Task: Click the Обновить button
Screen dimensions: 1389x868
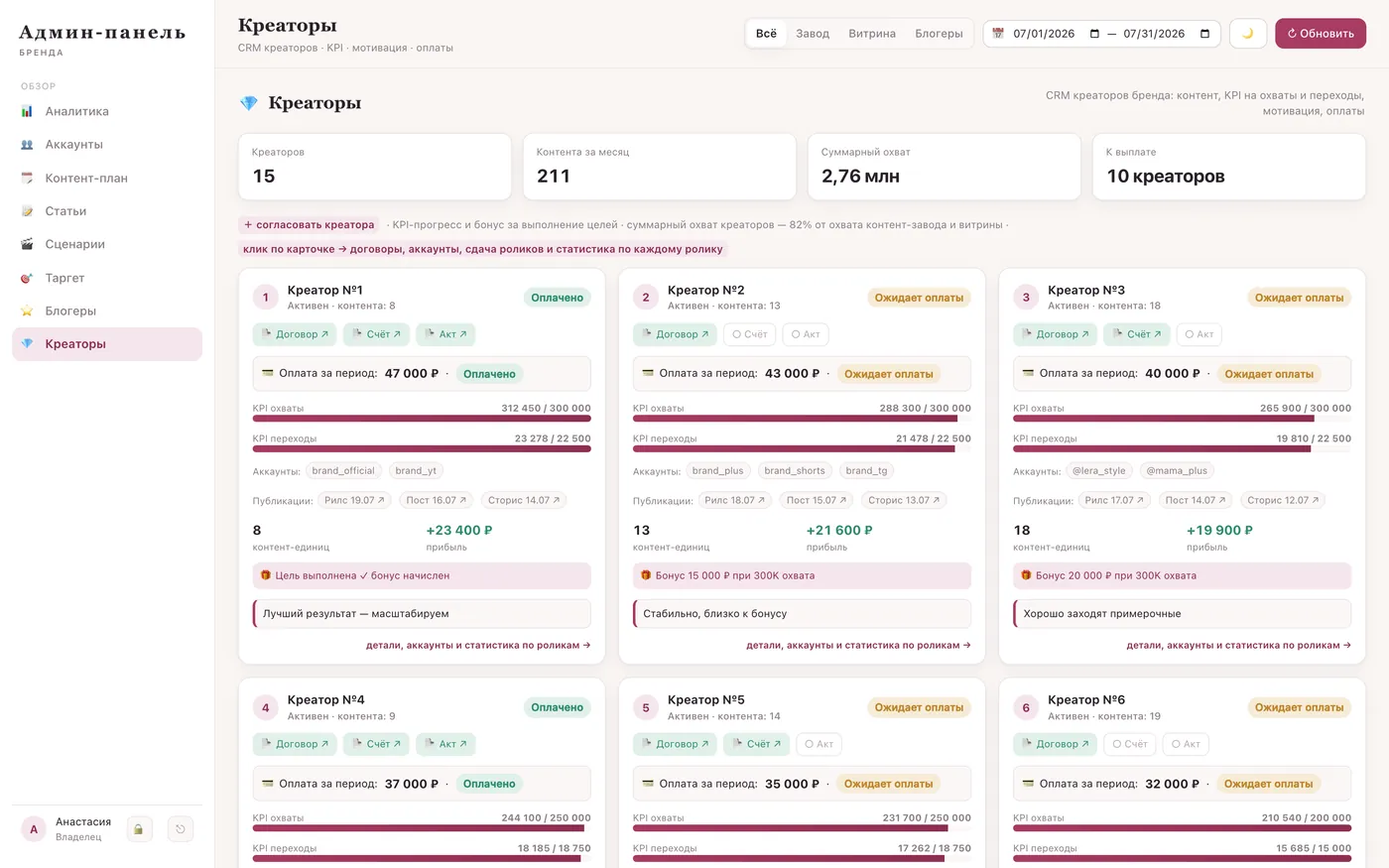Action: [x=1321, y=34]
